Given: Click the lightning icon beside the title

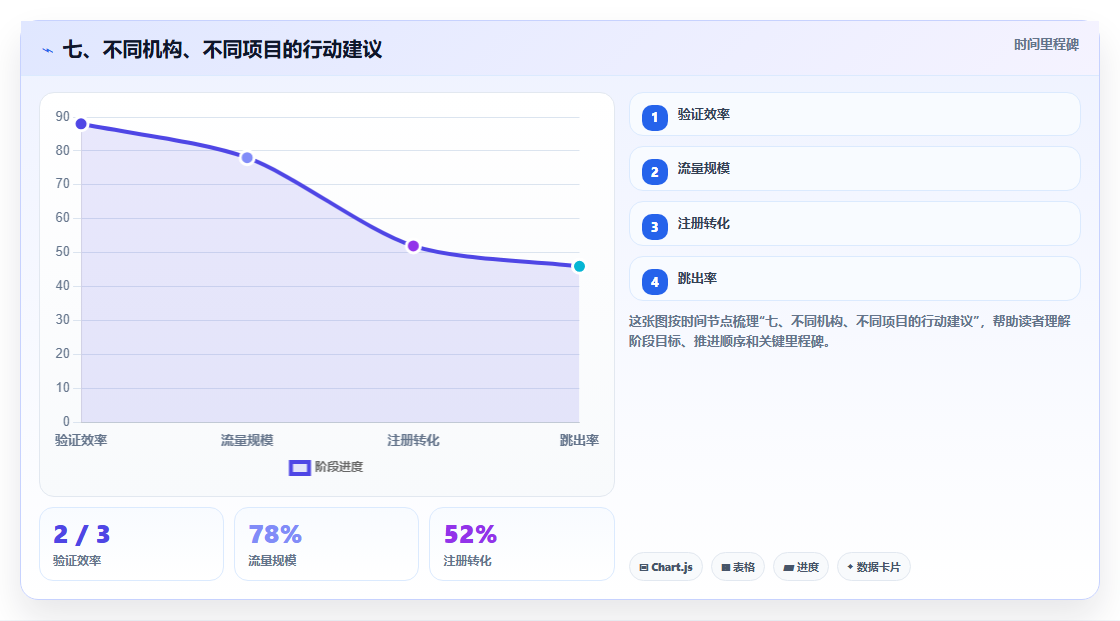Looking at the screenshot, I should click(48, 50).
